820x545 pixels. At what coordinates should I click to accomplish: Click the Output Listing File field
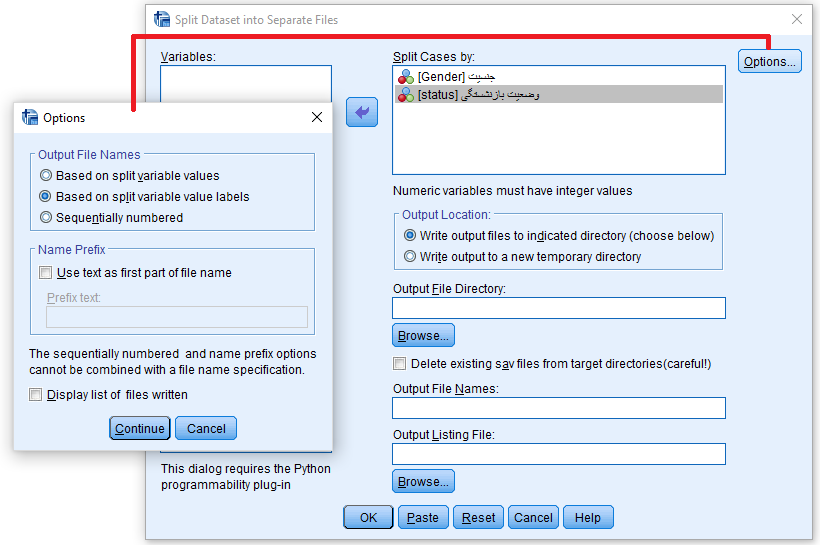[x=558, y=454]
